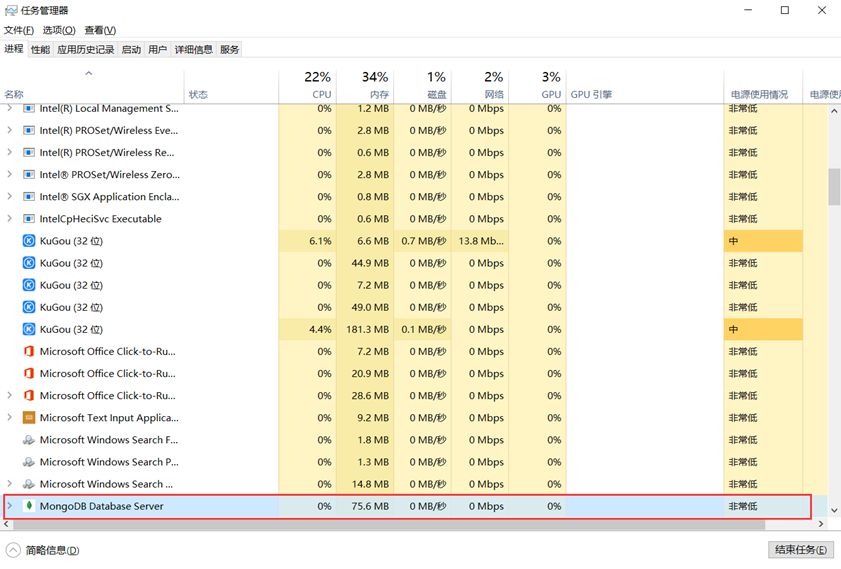The image size is (841, 569).
Task: Sort by the 网络 column header
Action: click(480, 86)
